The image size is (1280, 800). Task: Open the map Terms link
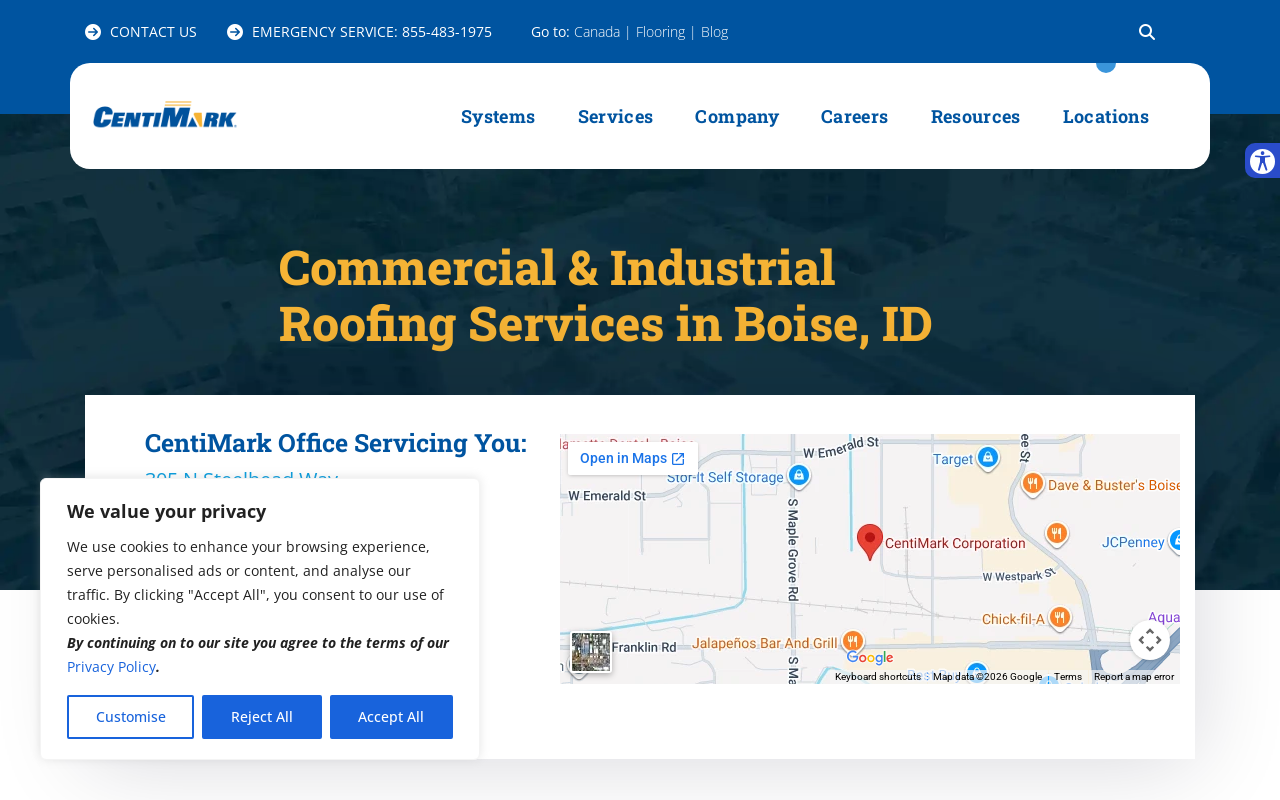click(x=1068, y=677)
